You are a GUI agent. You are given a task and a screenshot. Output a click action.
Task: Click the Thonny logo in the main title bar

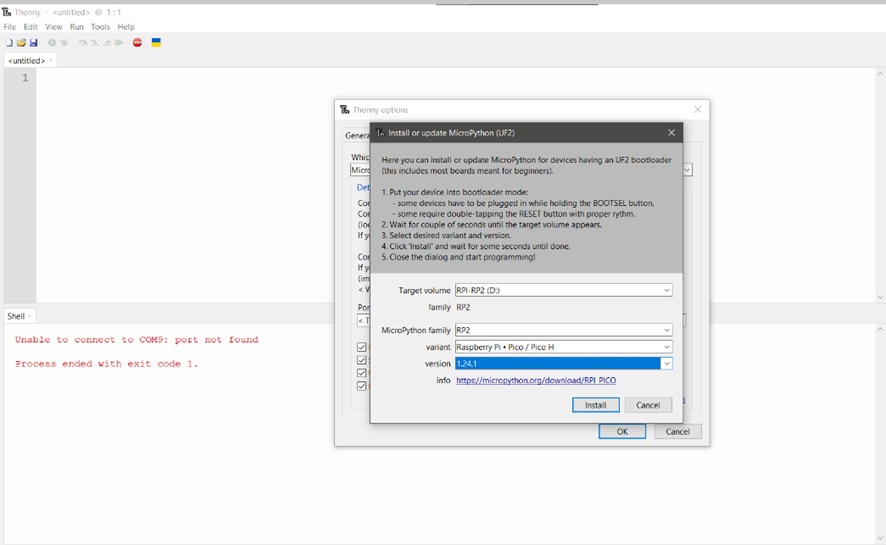pos(7,12)
